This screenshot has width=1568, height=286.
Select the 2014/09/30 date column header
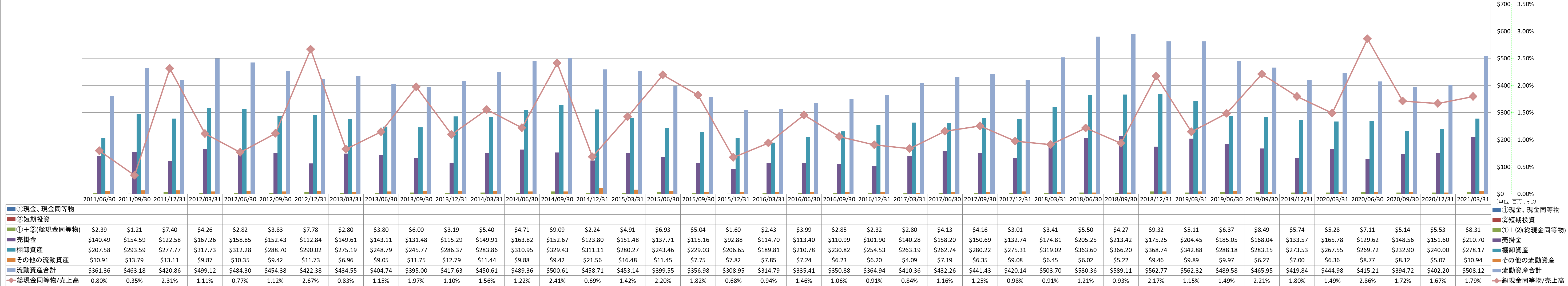(x=557, y=199)
